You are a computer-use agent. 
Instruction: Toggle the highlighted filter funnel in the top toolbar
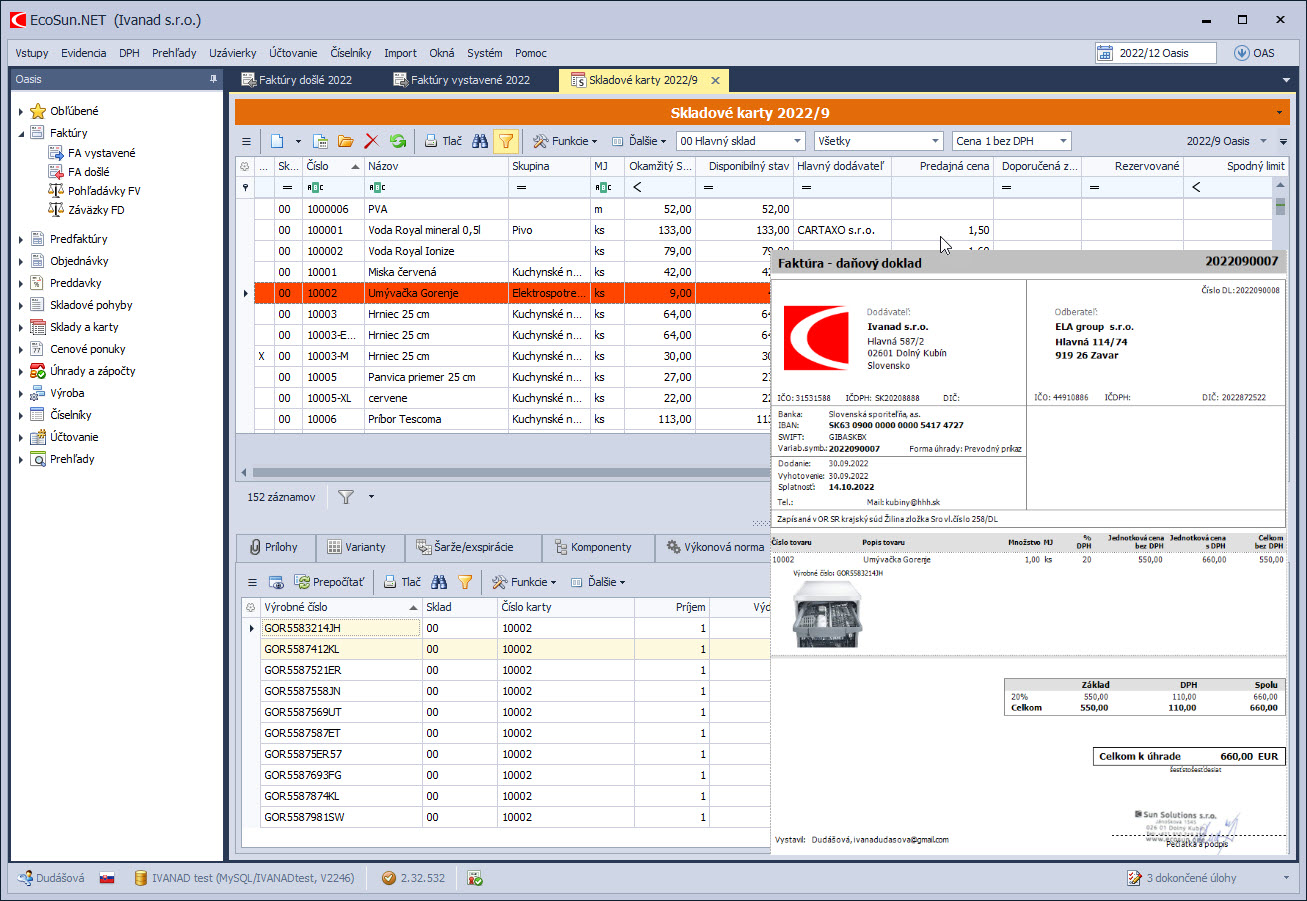pos(505,141)
